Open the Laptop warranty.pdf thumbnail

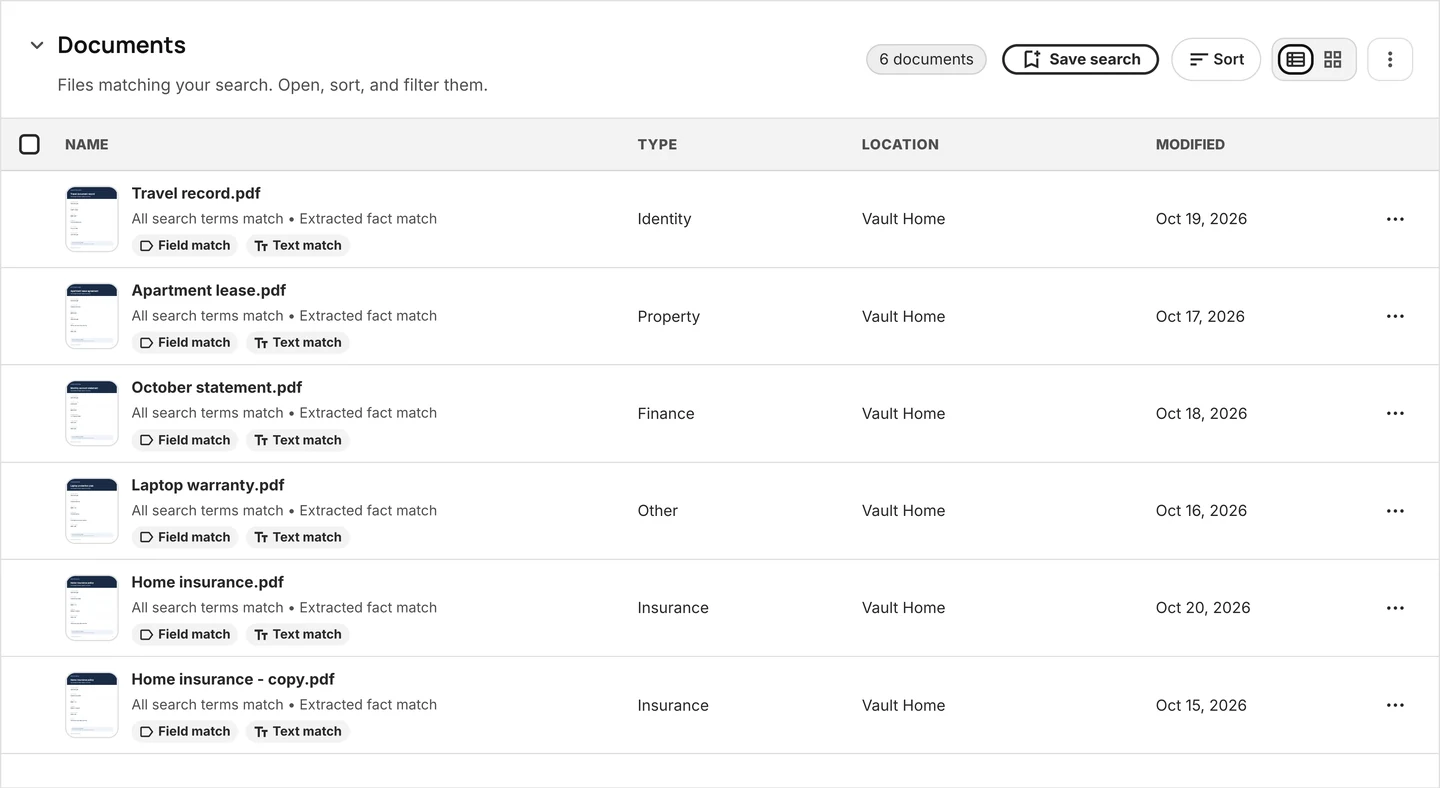(92, 511)
